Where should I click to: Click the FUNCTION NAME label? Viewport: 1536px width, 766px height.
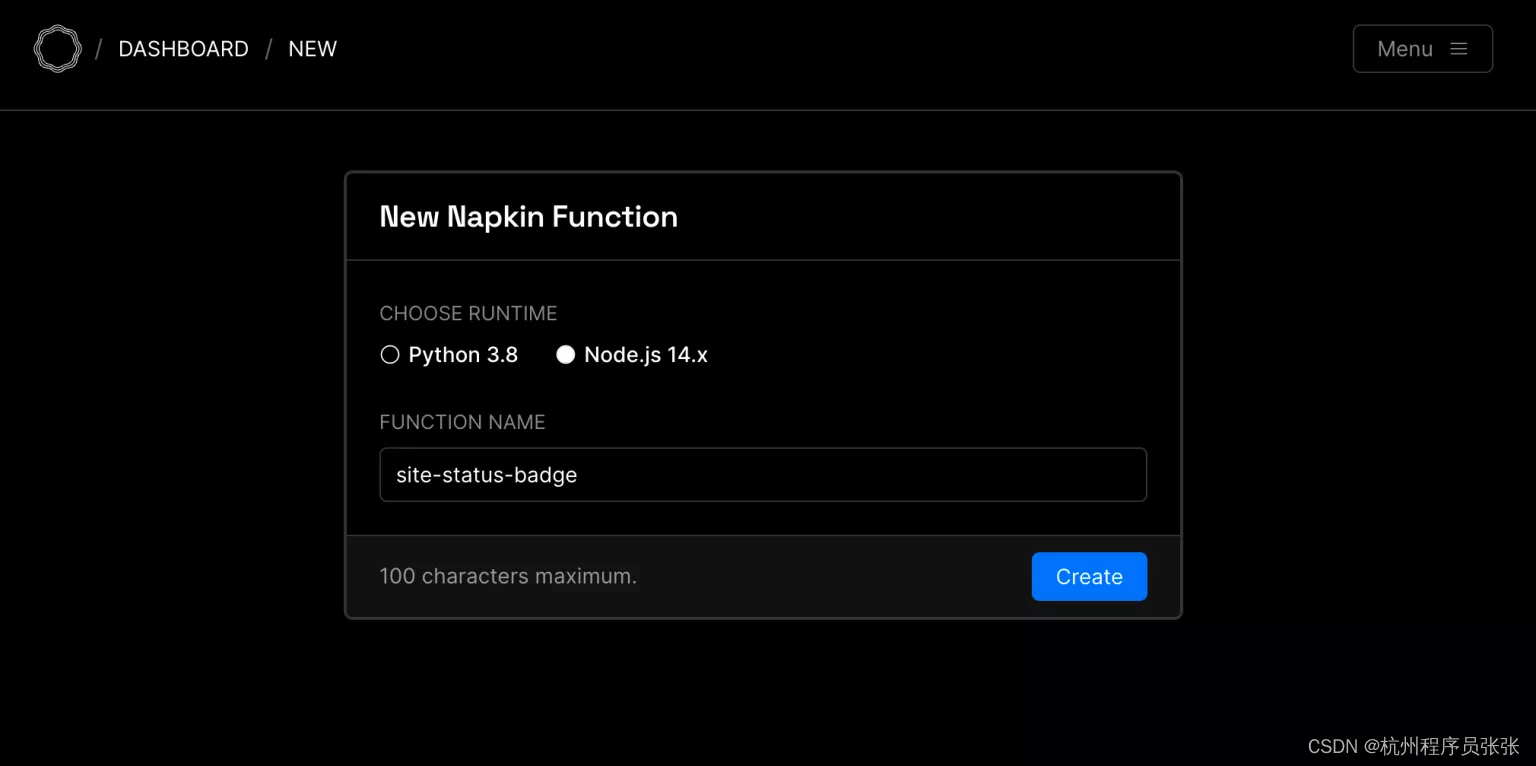(462, 422)
